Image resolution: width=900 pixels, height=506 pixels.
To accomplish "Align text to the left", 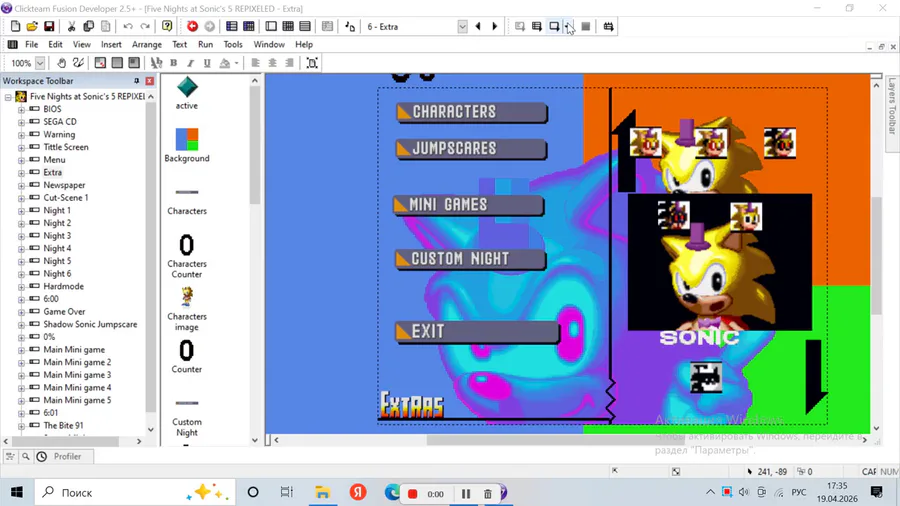I will pyautogui.click(x=255, y=63).
